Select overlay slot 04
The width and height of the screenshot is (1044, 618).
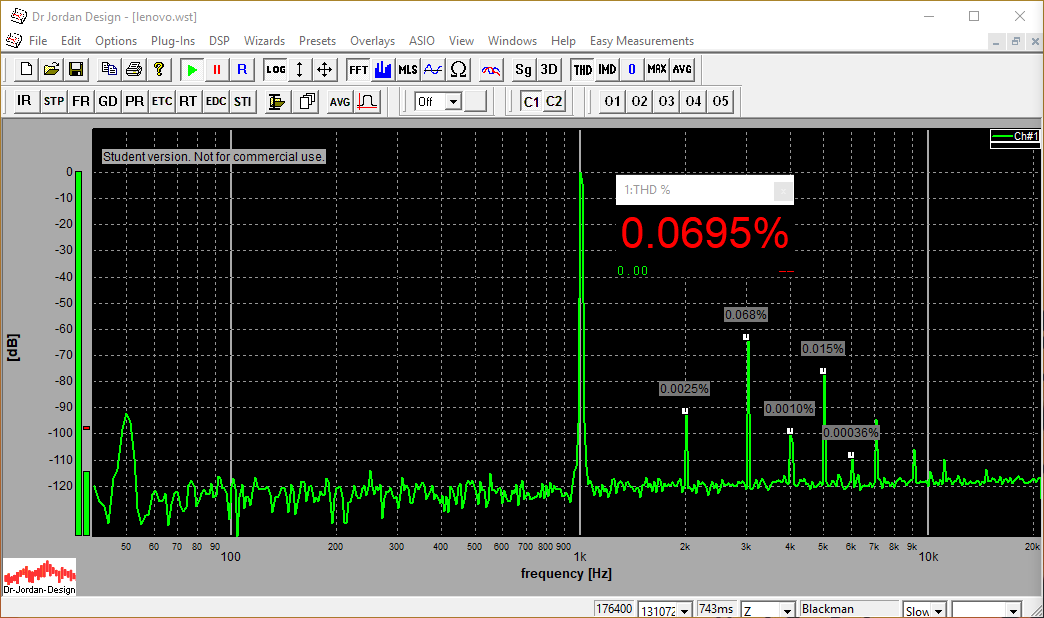pos(693,101)
